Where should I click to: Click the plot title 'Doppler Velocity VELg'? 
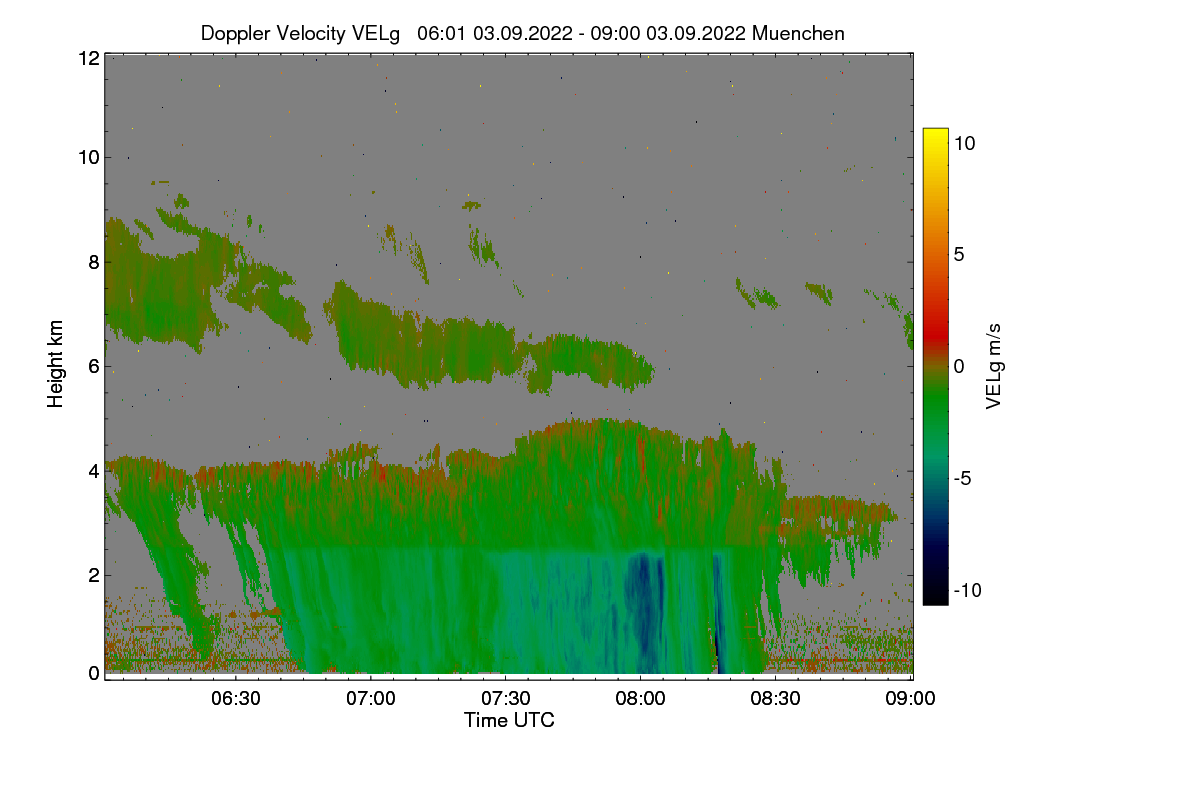pos(300,33)
